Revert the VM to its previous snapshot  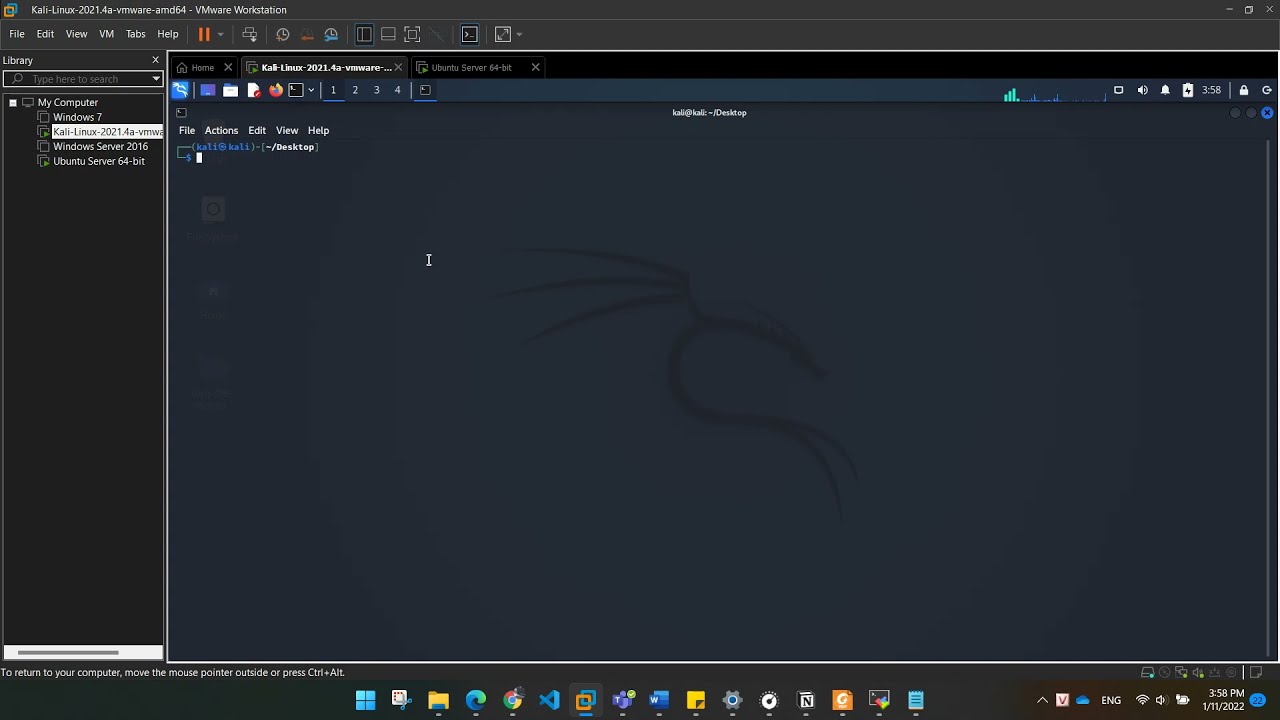tap(307, 34)
